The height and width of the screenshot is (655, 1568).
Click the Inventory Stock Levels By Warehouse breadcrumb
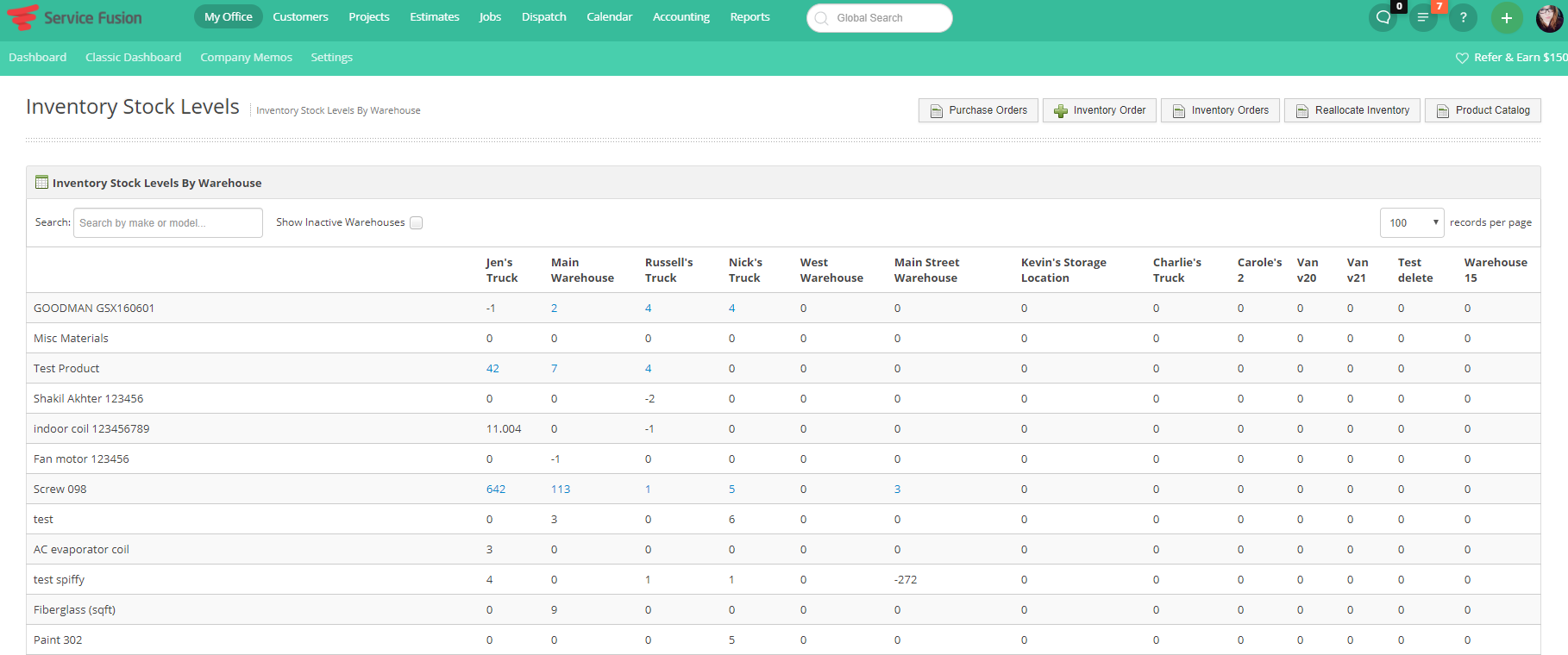pos(338,110)
